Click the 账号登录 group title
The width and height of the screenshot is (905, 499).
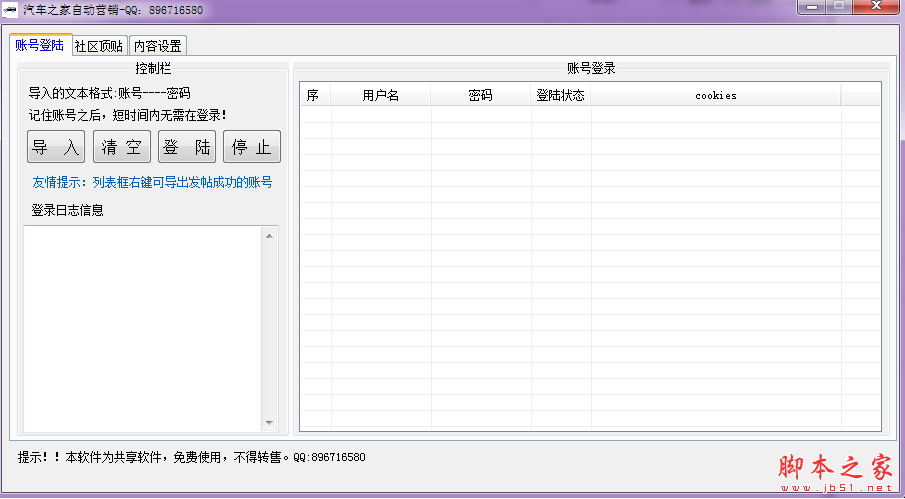591,68
